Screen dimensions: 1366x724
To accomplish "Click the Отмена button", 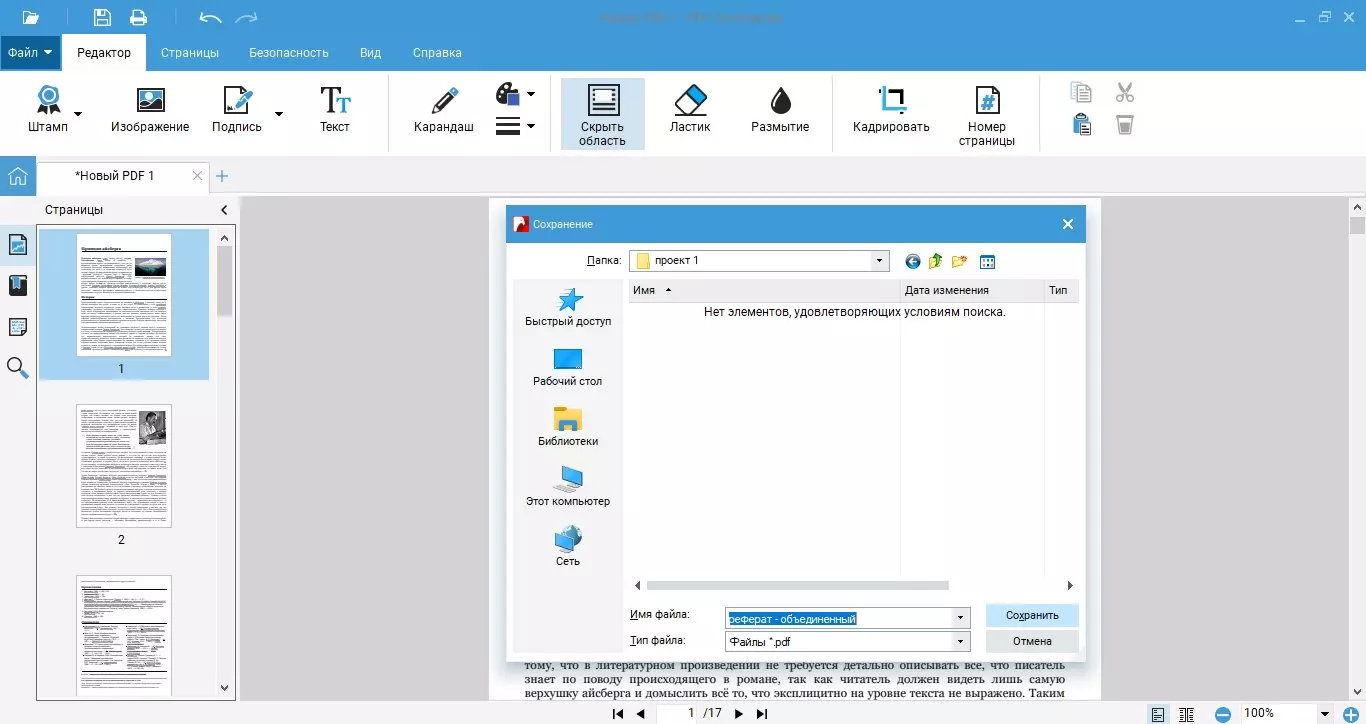I will click(x=1032, y=641).
